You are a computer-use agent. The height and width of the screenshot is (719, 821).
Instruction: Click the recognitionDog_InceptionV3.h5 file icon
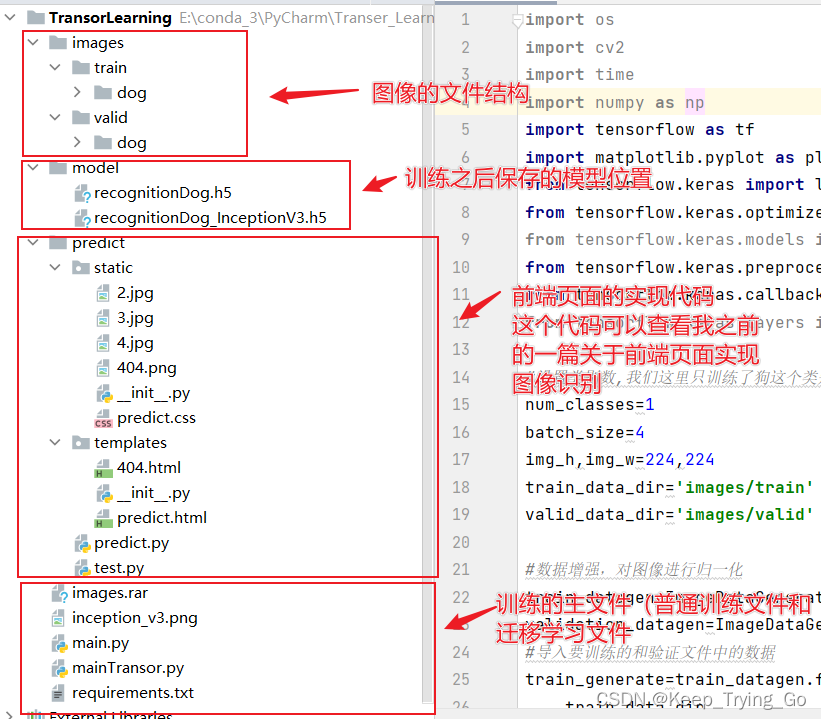[82, 218]
